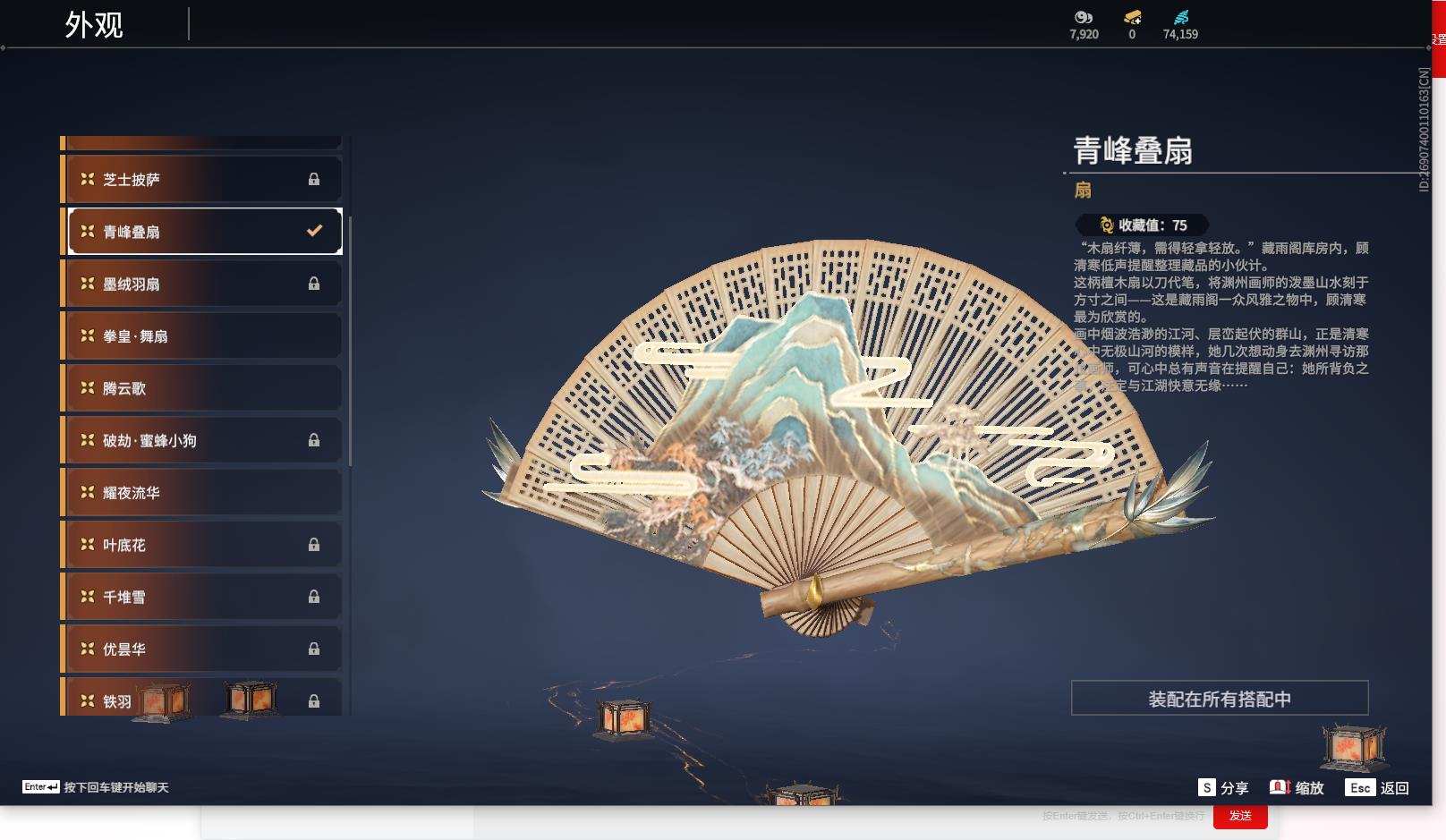
Task: Select the 千堆雪 appearance item
Action: coord(201,597)
